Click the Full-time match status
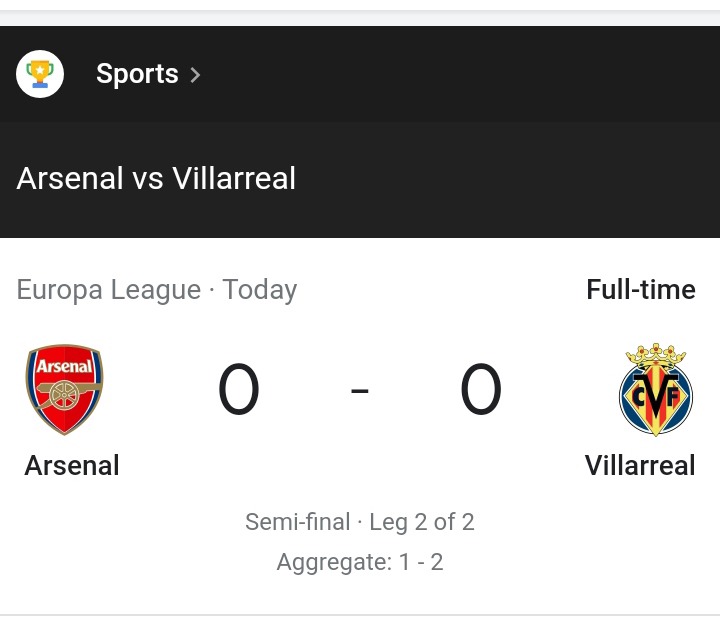 (x=641, y=290)
